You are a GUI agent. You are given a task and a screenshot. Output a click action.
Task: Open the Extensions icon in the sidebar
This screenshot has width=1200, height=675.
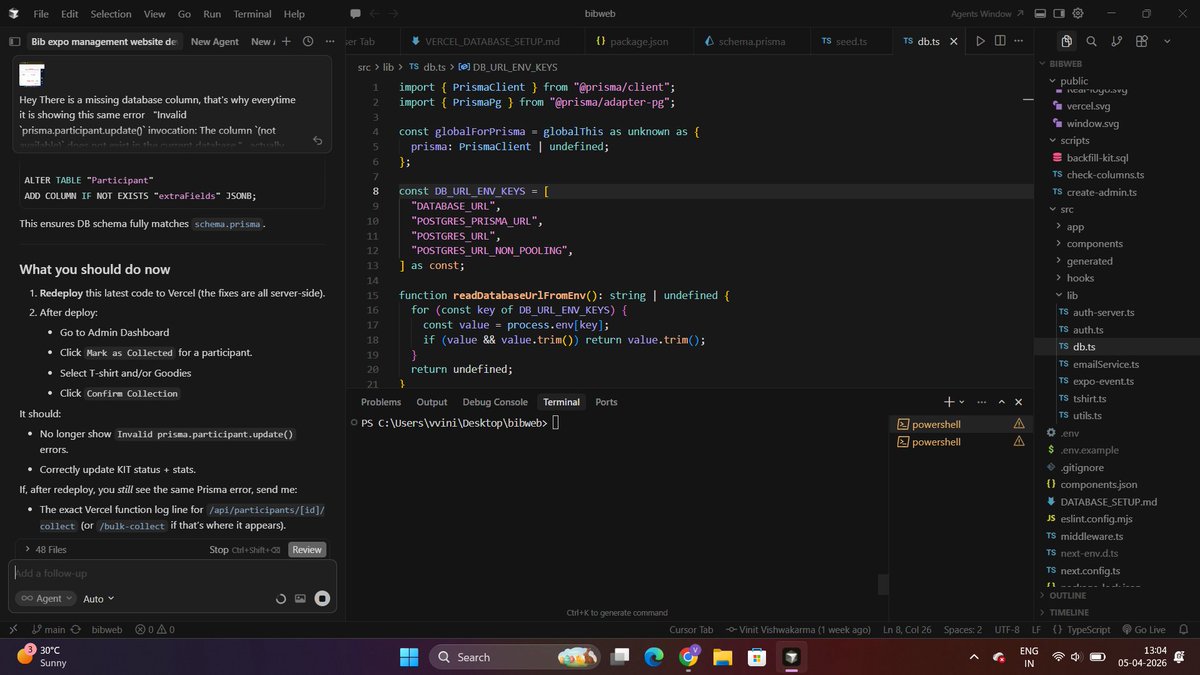point(1141,42)
